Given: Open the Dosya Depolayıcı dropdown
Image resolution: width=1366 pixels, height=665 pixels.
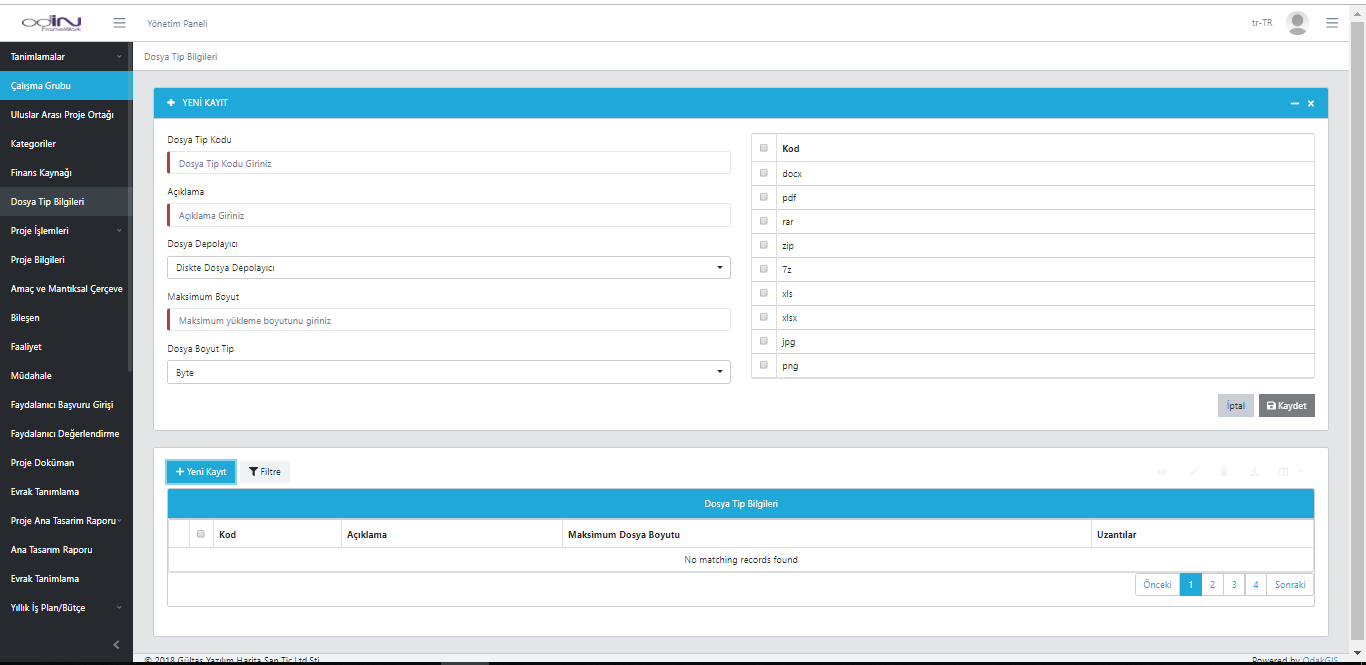Looking at the screenshot, I should tap(448, 268).
